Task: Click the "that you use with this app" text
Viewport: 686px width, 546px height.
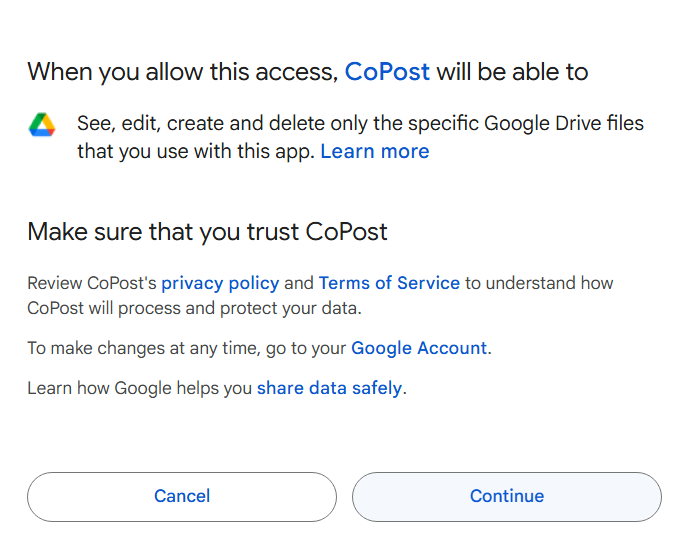Action: click(196, 152)
